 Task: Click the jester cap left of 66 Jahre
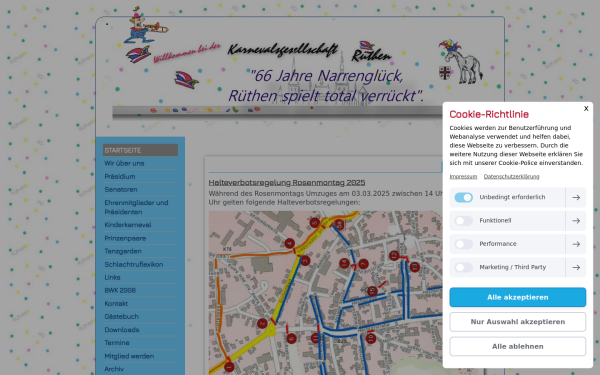(x=186, y=80)
